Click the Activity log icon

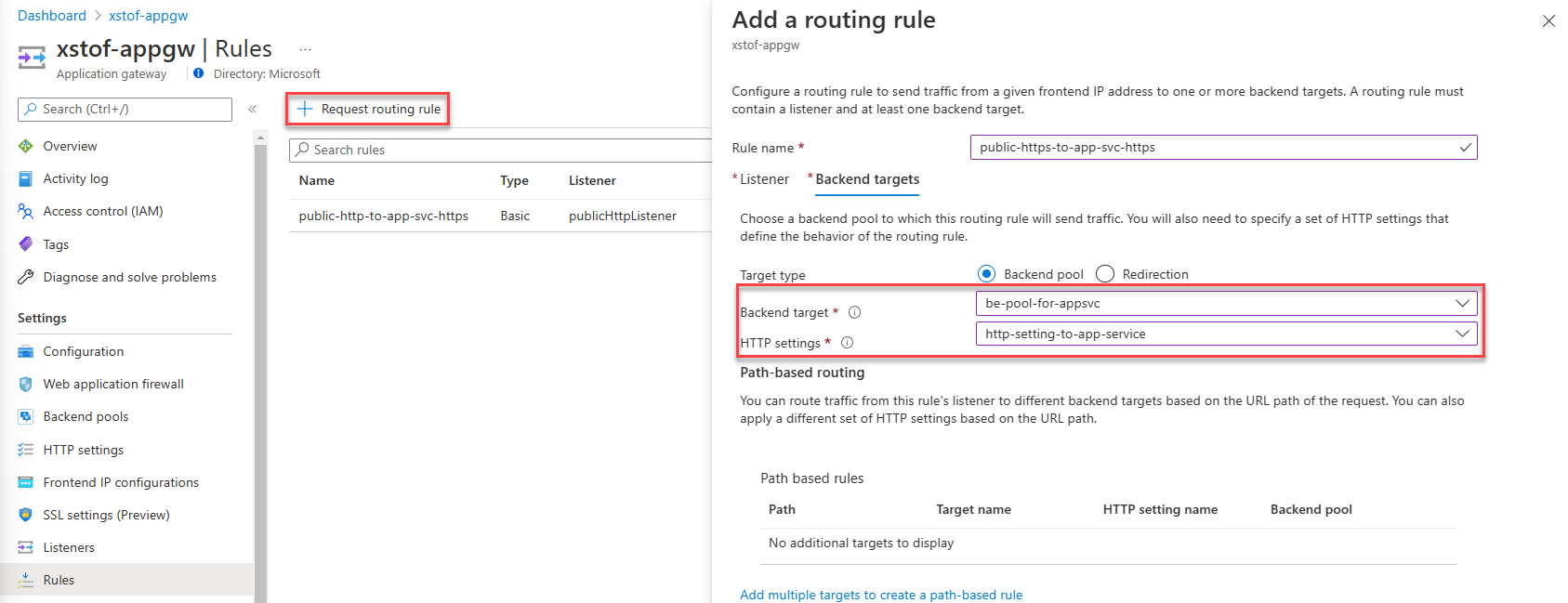point(26,178)
